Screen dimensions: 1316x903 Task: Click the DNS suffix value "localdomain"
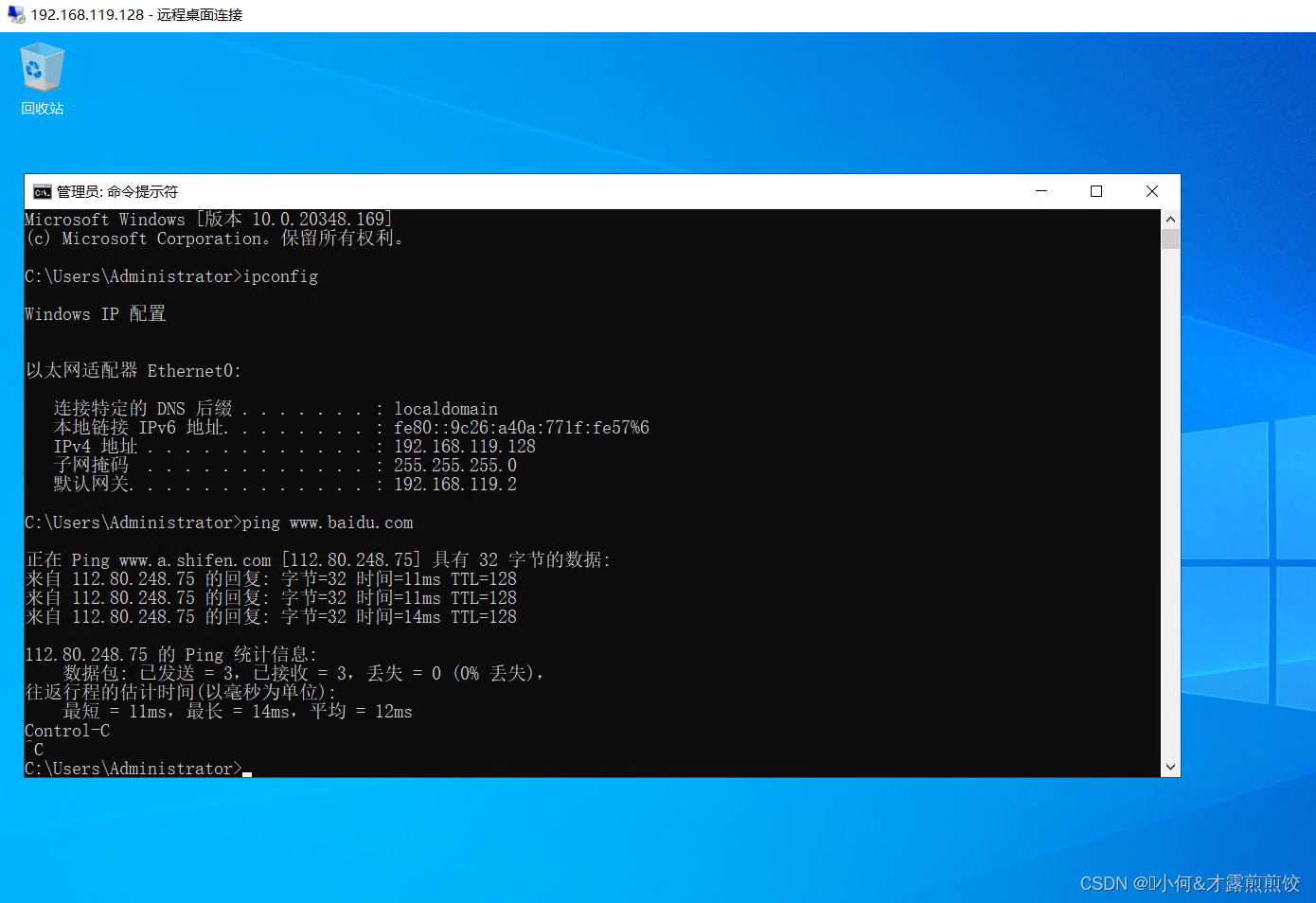(x=446, y=409)
